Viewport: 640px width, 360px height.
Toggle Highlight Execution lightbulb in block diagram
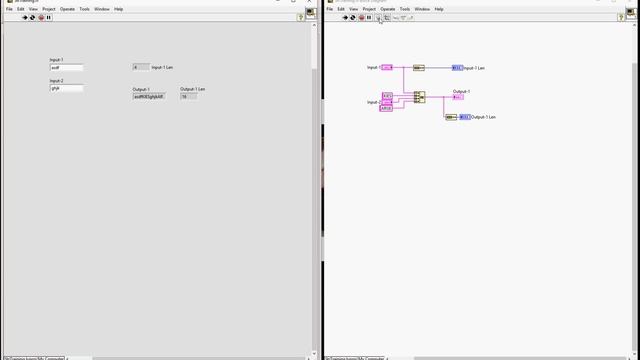[378, 18]
